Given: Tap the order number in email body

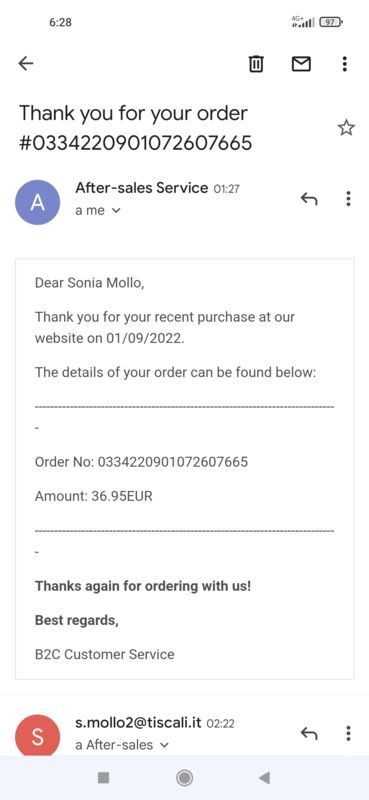Looking at the screenshot, I should click(x=173, y=462).
